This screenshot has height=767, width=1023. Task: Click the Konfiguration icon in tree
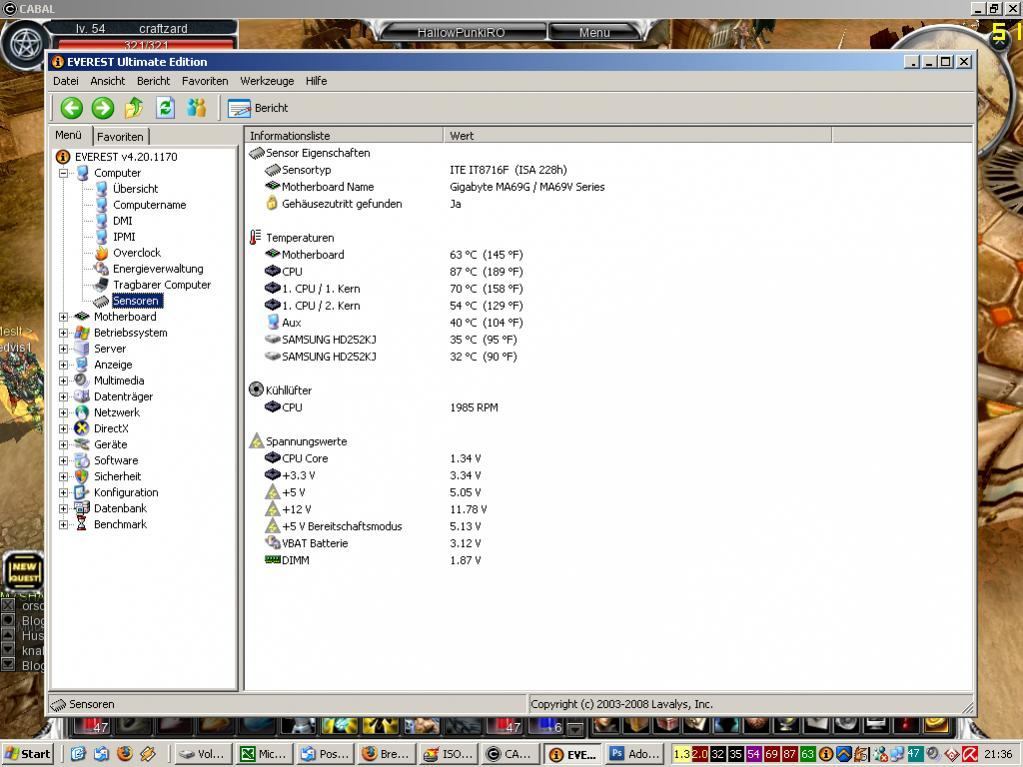pyautogui.click(x=82, y=492)
